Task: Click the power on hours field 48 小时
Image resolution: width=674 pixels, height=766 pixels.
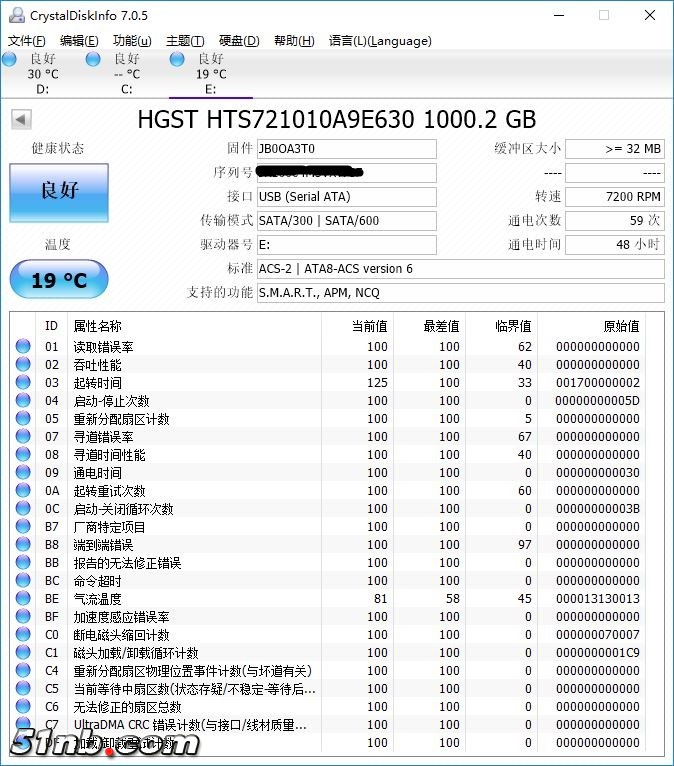Action: [615, 245]
